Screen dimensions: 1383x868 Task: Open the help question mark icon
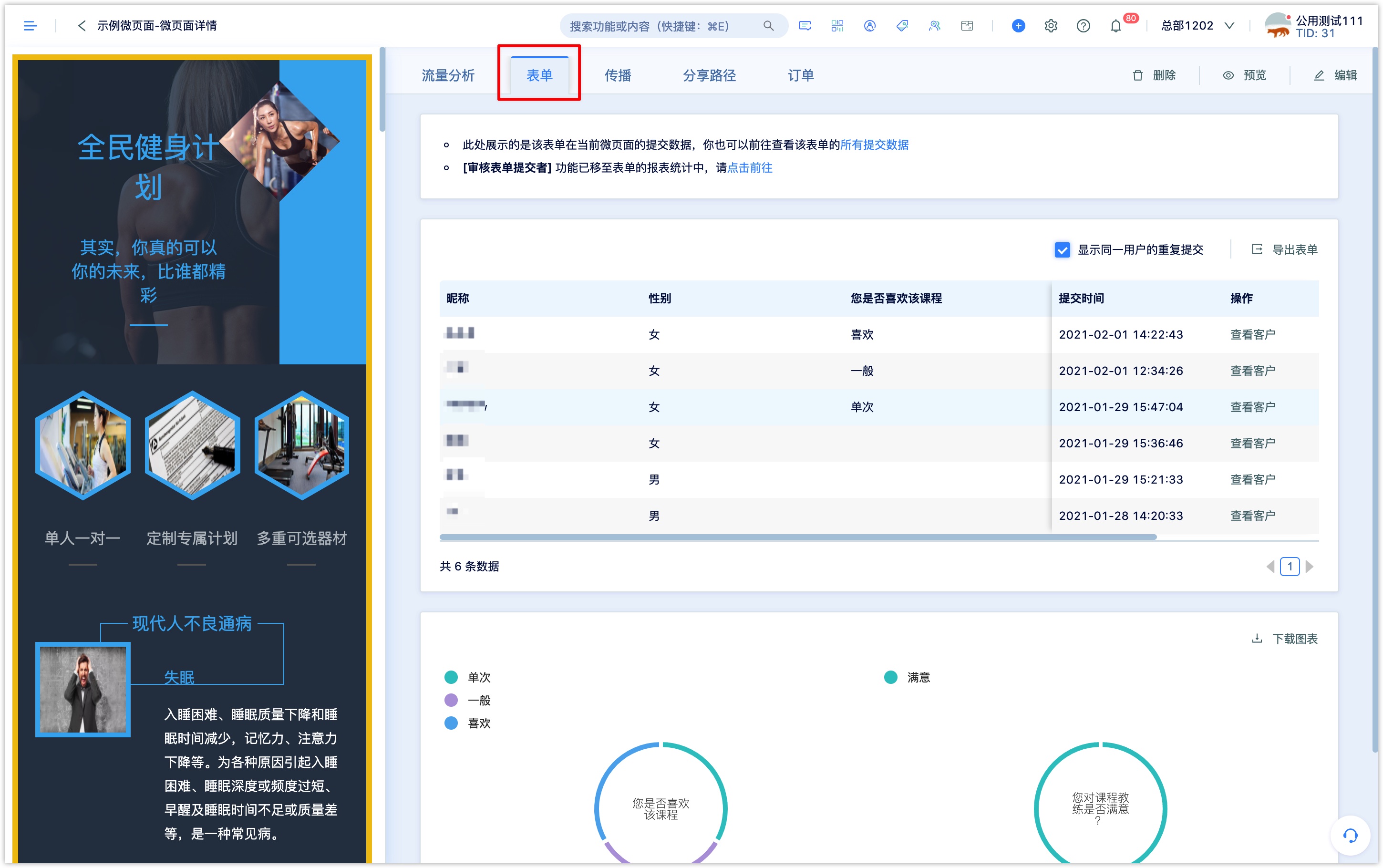tap(1083, 25)
